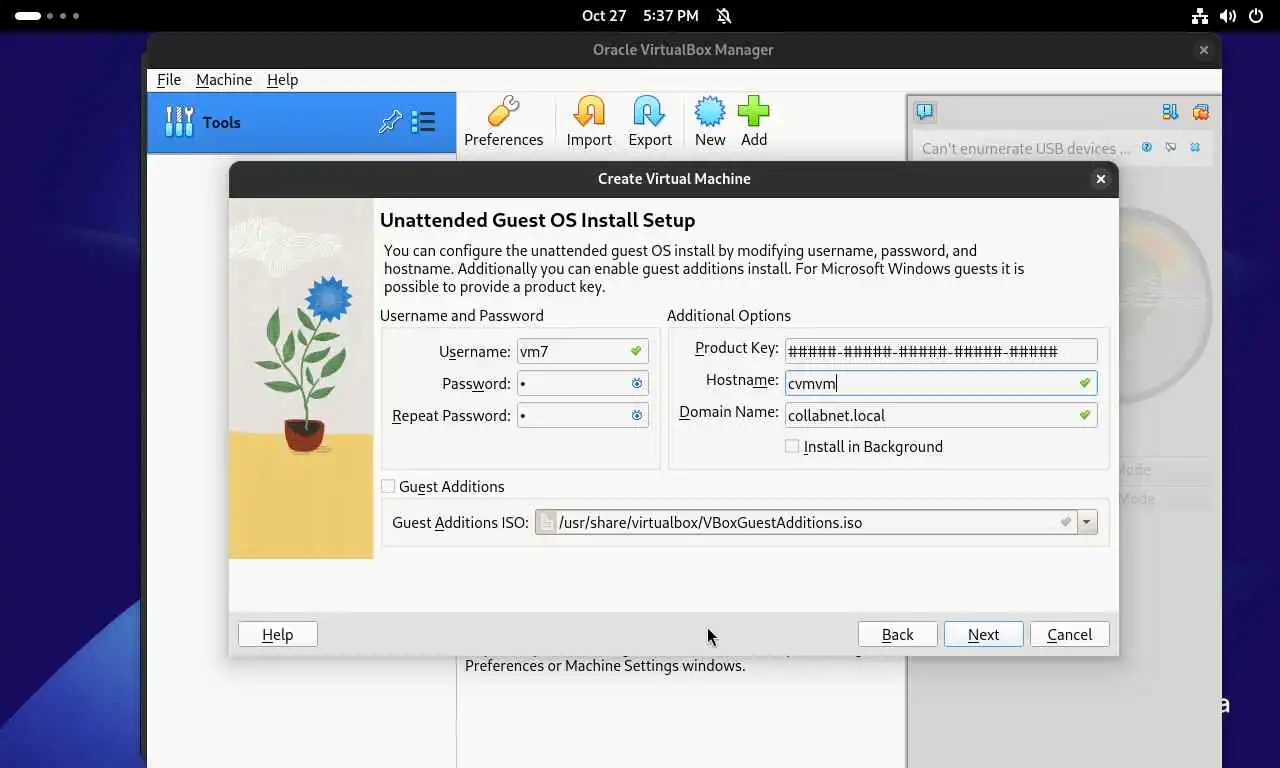
Task: Click the Cancel button
Action: pyautogui.click(x=1070, y=634)
